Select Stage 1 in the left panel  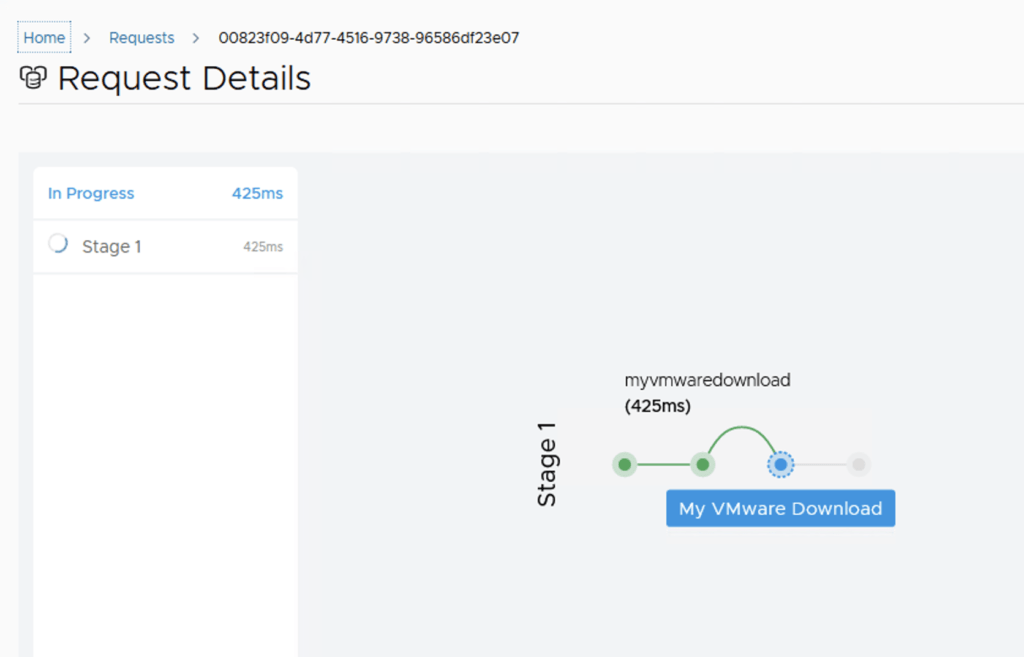click(x=111, y=247)
